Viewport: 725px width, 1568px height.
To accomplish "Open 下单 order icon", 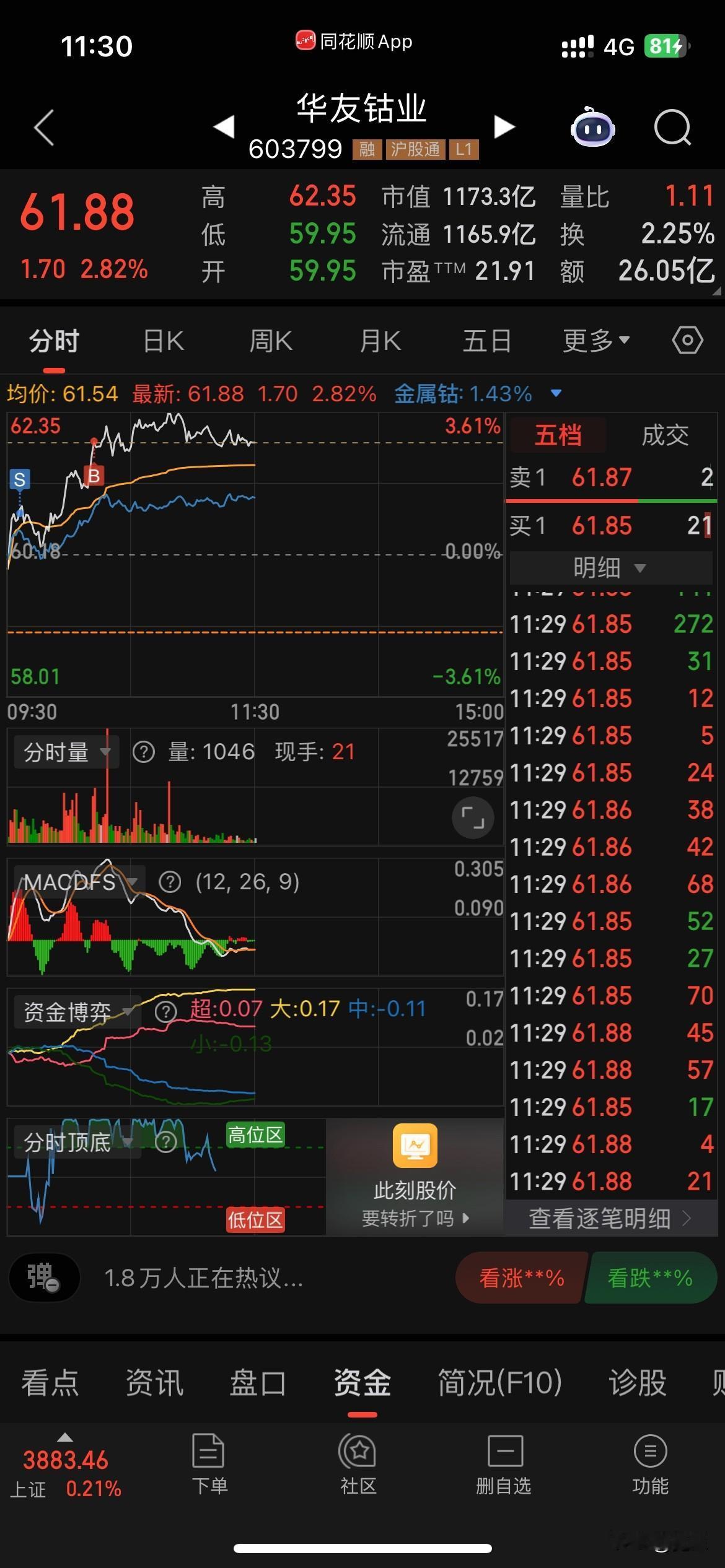I will point(209,1464).
